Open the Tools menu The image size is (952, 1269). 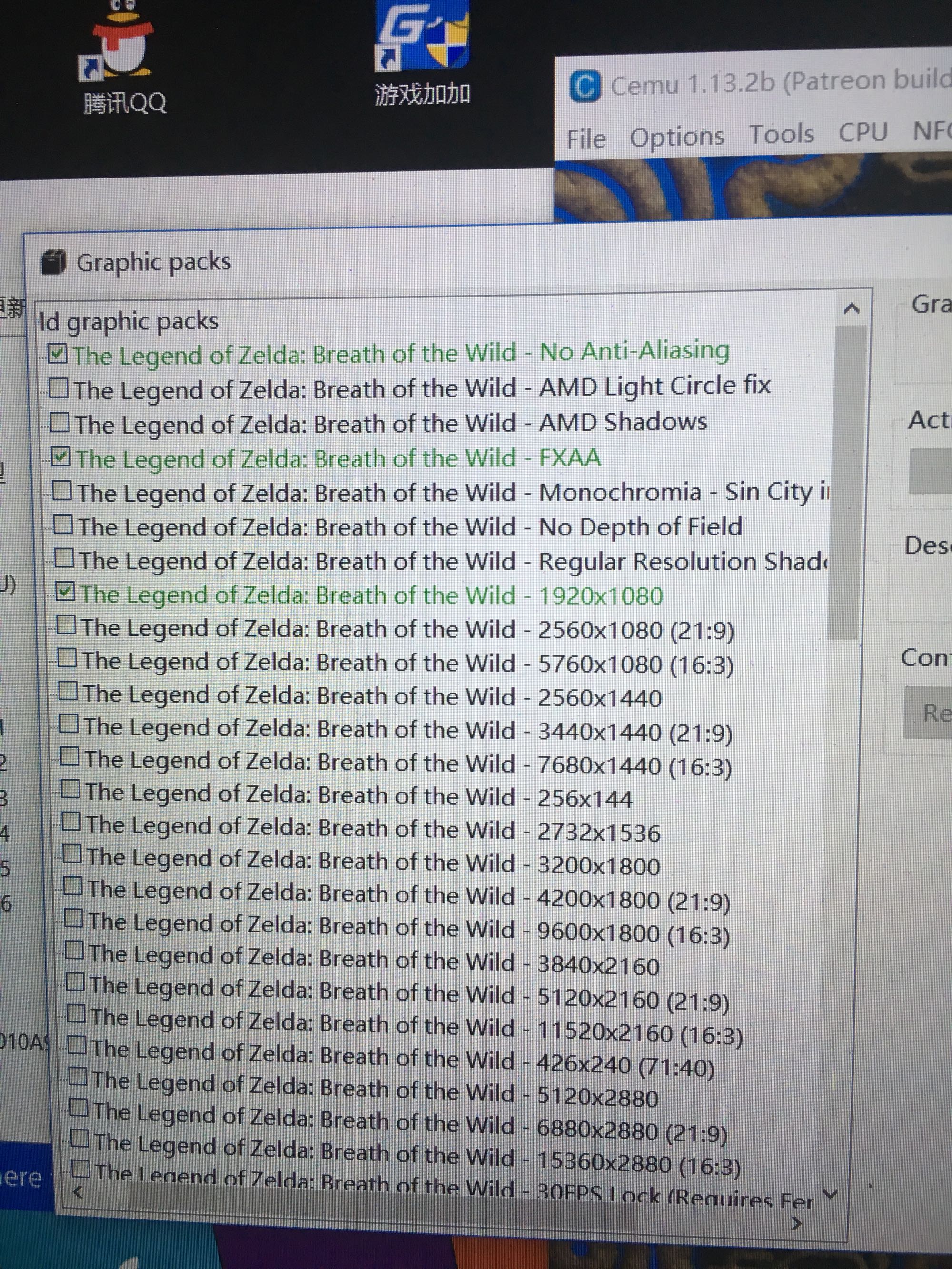[x=782, y=135]
